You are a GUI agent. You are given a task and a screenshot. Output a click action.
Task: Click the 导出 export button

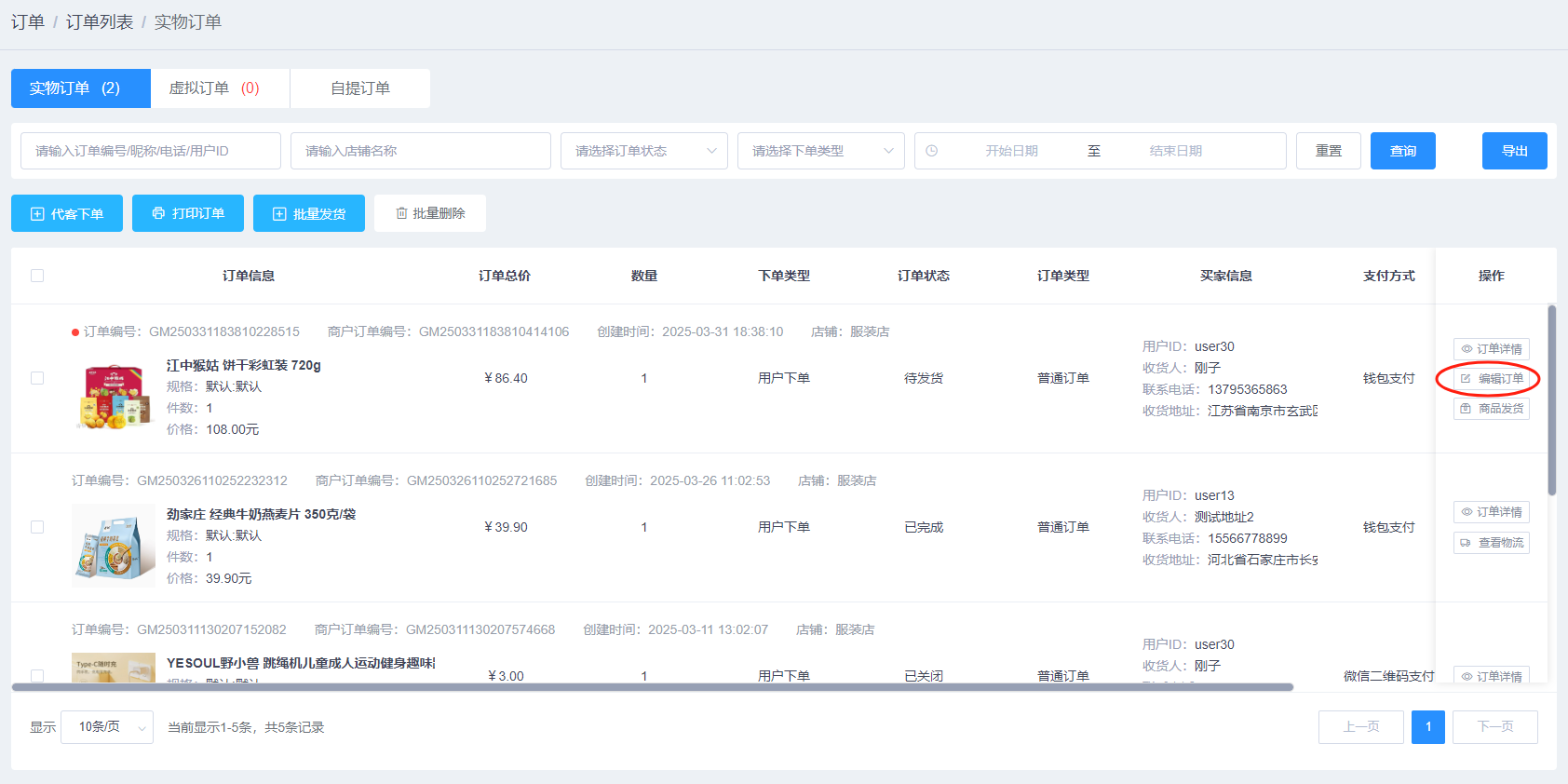1515,151
